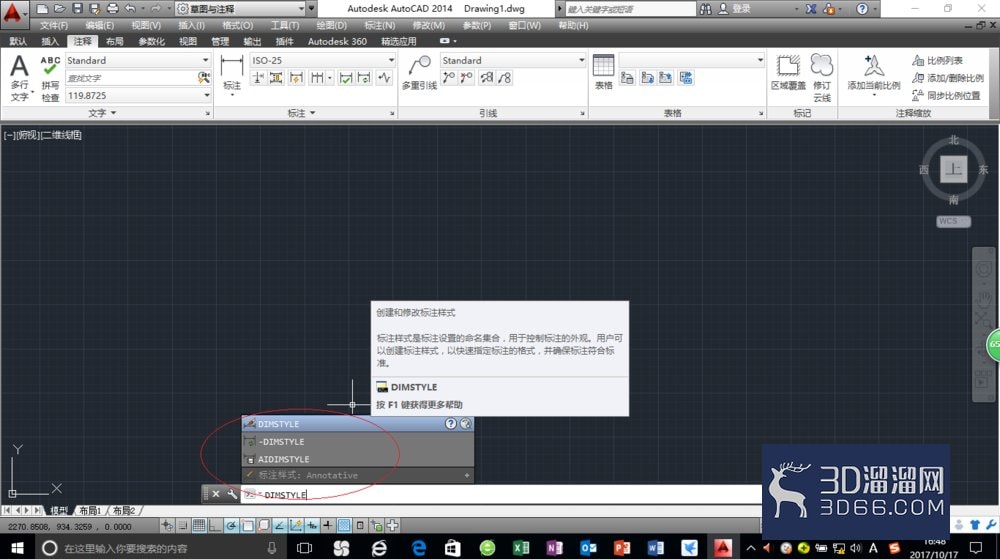Click the add leader icon
Image resolution: width=1000 pixels, height=559 pixels.
tap(449, 78)
